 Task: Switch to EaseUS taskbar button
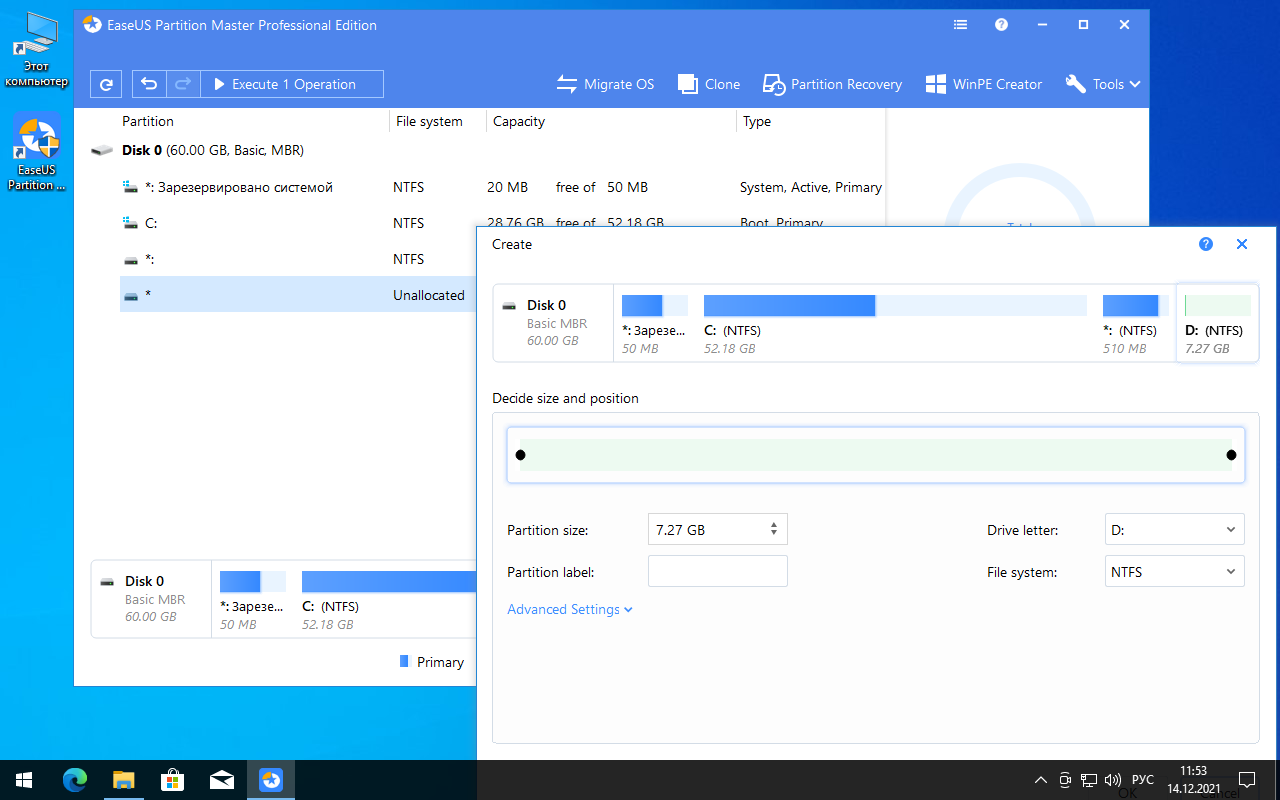[x=270, y=780]
